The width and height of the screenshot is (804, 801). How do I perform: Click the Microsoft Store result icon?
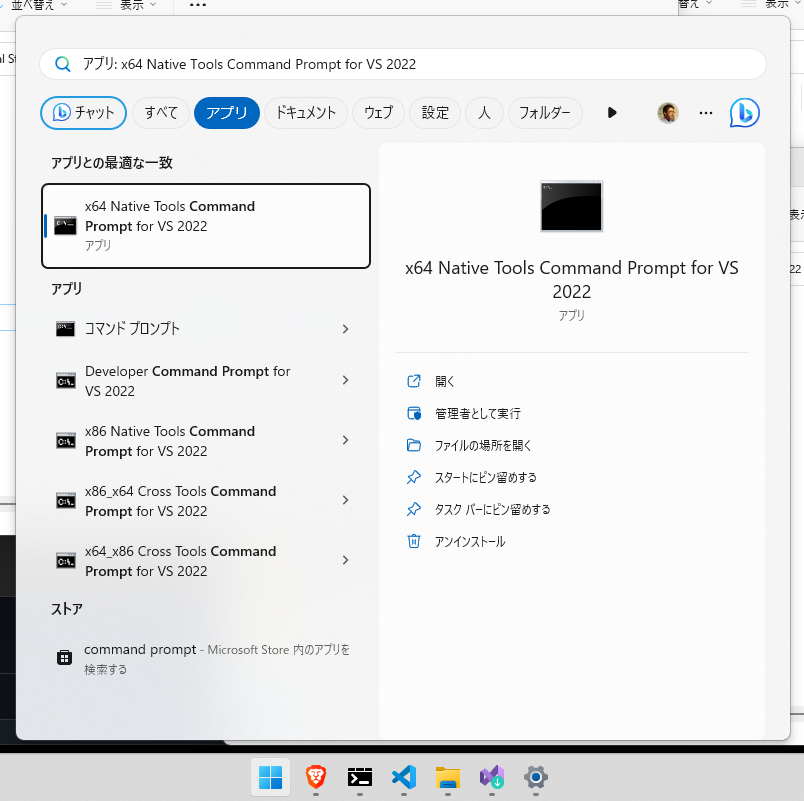coord(65,657)
